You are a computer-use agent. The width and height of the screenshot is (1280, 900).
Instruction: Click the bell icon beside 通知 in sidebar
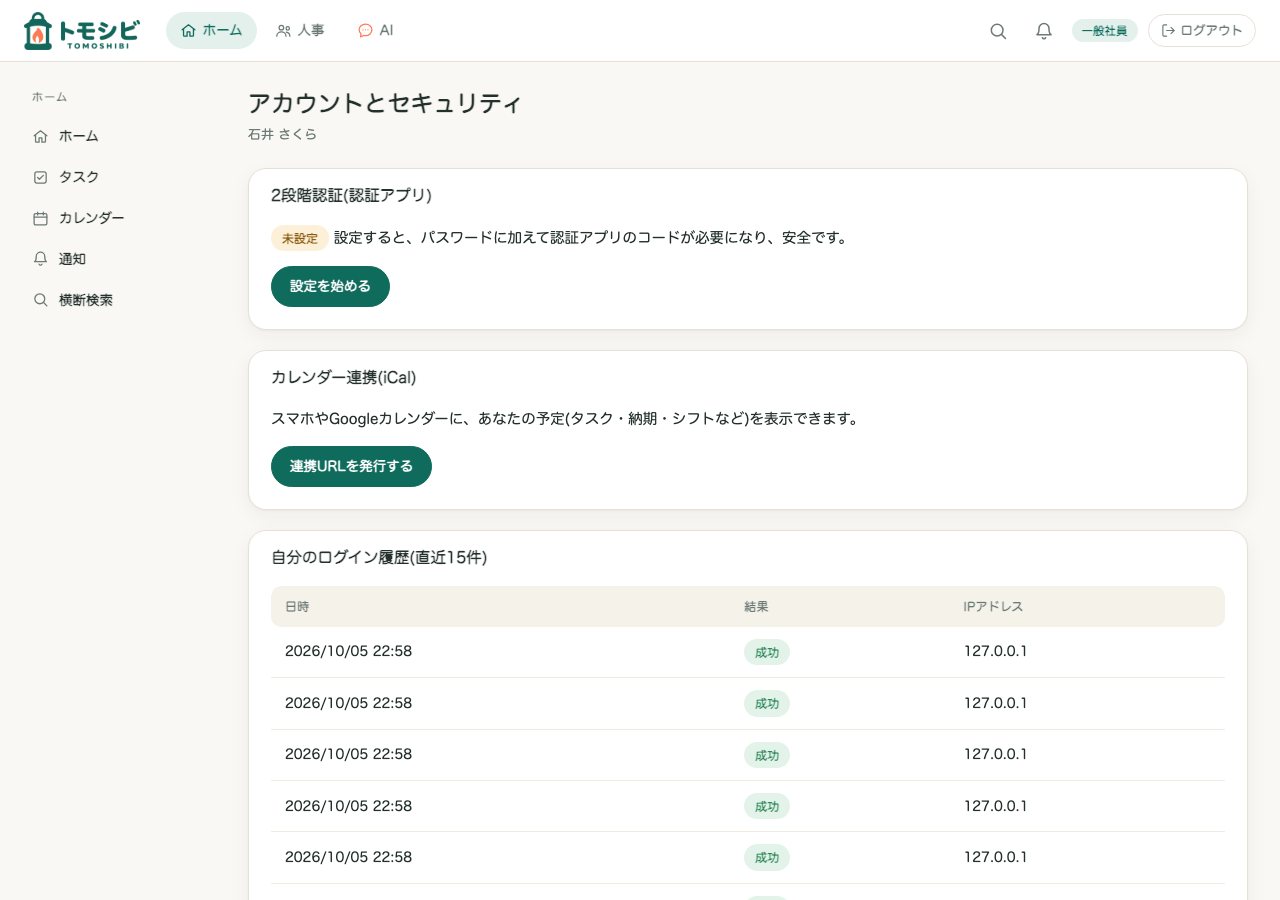coord(40,259)
